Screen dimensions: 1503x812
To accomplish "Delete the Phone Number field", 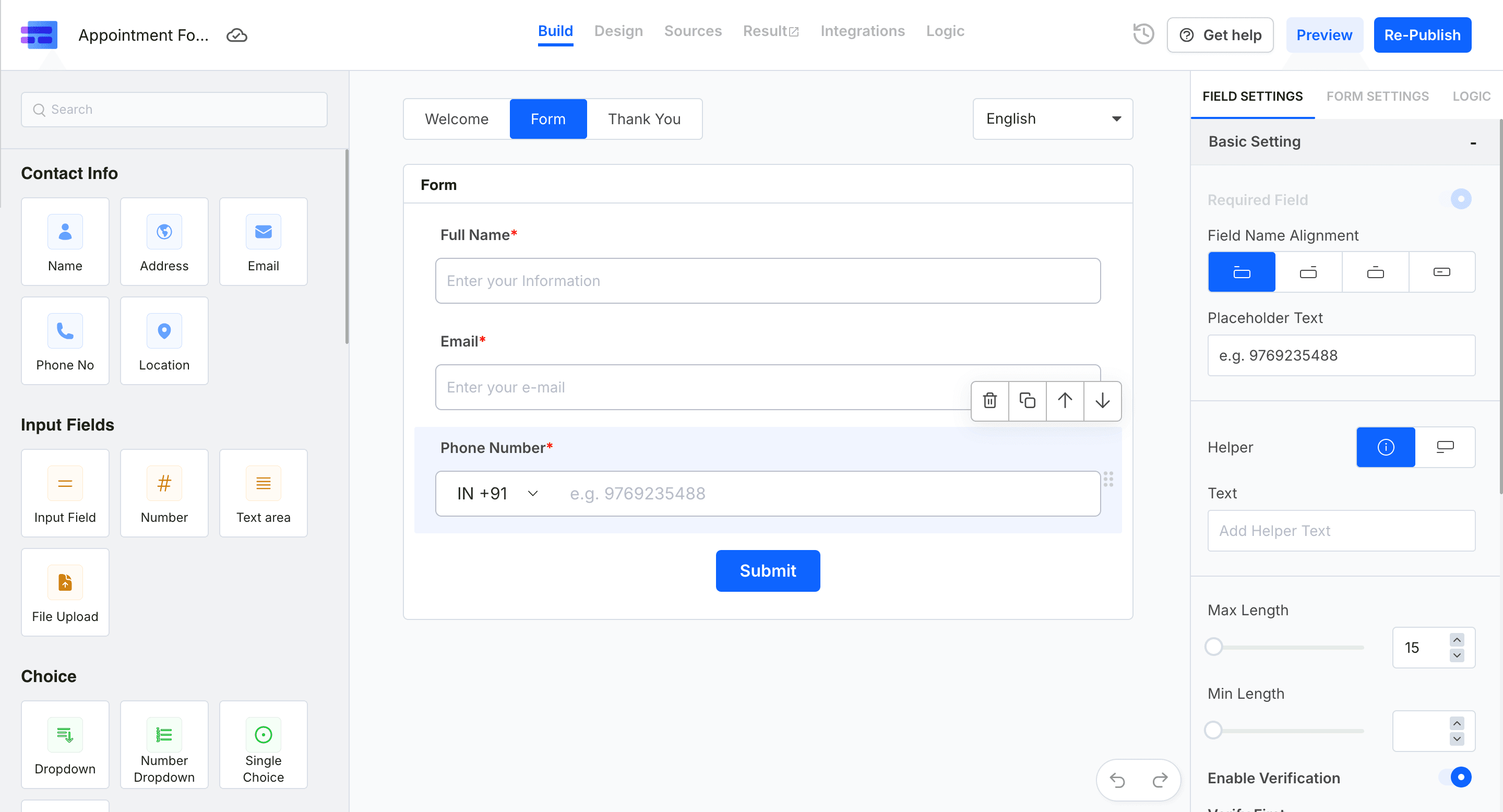I will point(989,401).
